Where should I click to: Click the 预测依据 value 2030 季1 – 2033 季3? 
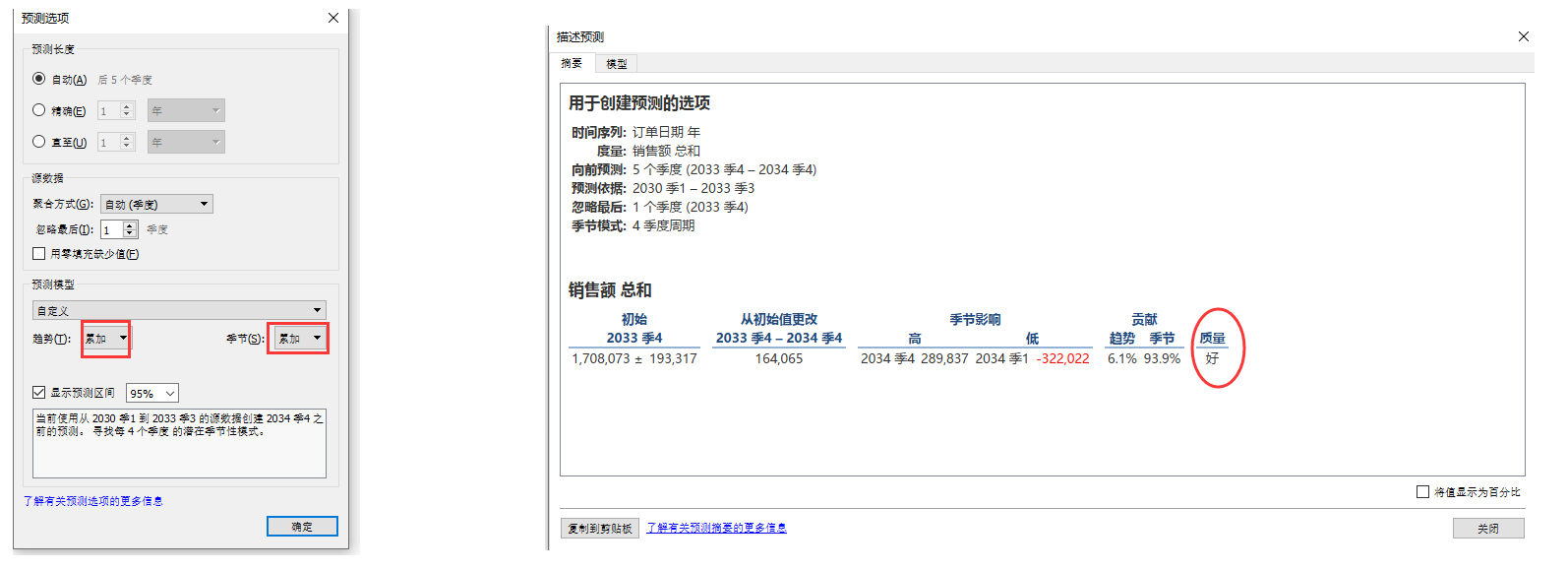click(x=694, y=188)
